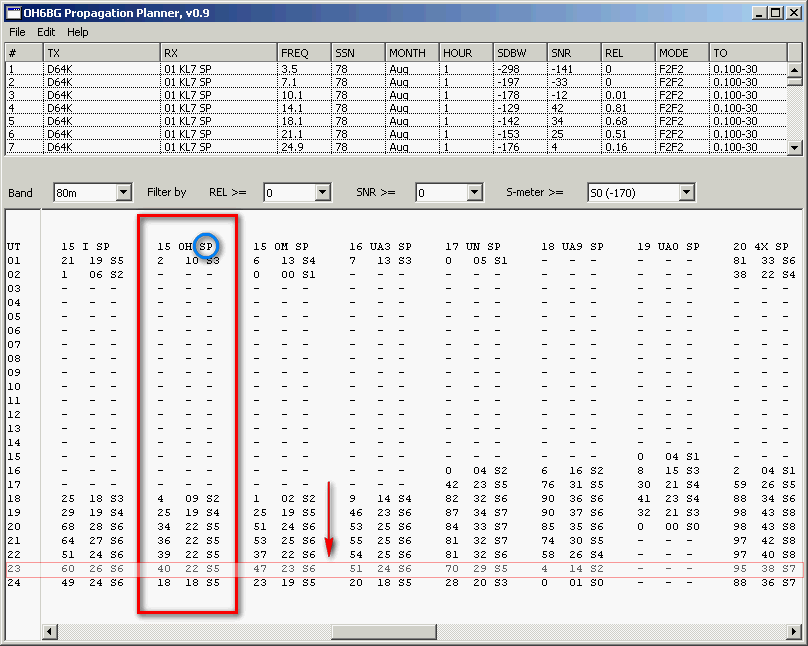Click the MONTH column header
The height and width of the screenshot is (646, 808).
412,53
